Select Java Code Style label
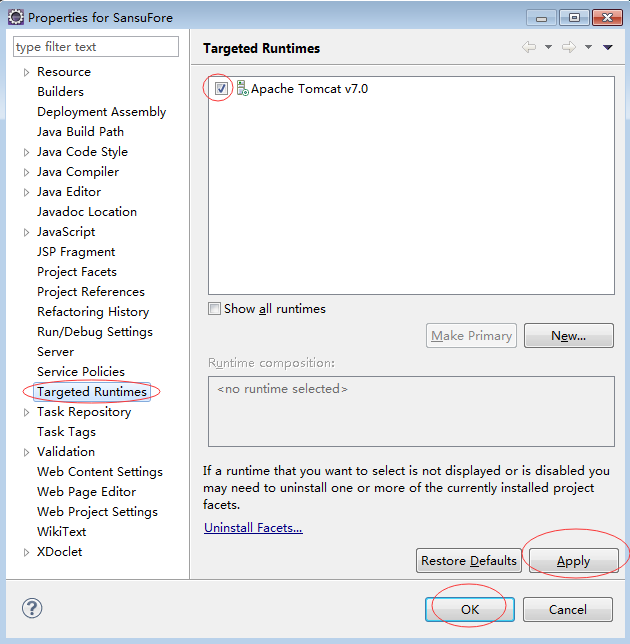This screenshot has height=644, width=630. [x=83, y=152]
